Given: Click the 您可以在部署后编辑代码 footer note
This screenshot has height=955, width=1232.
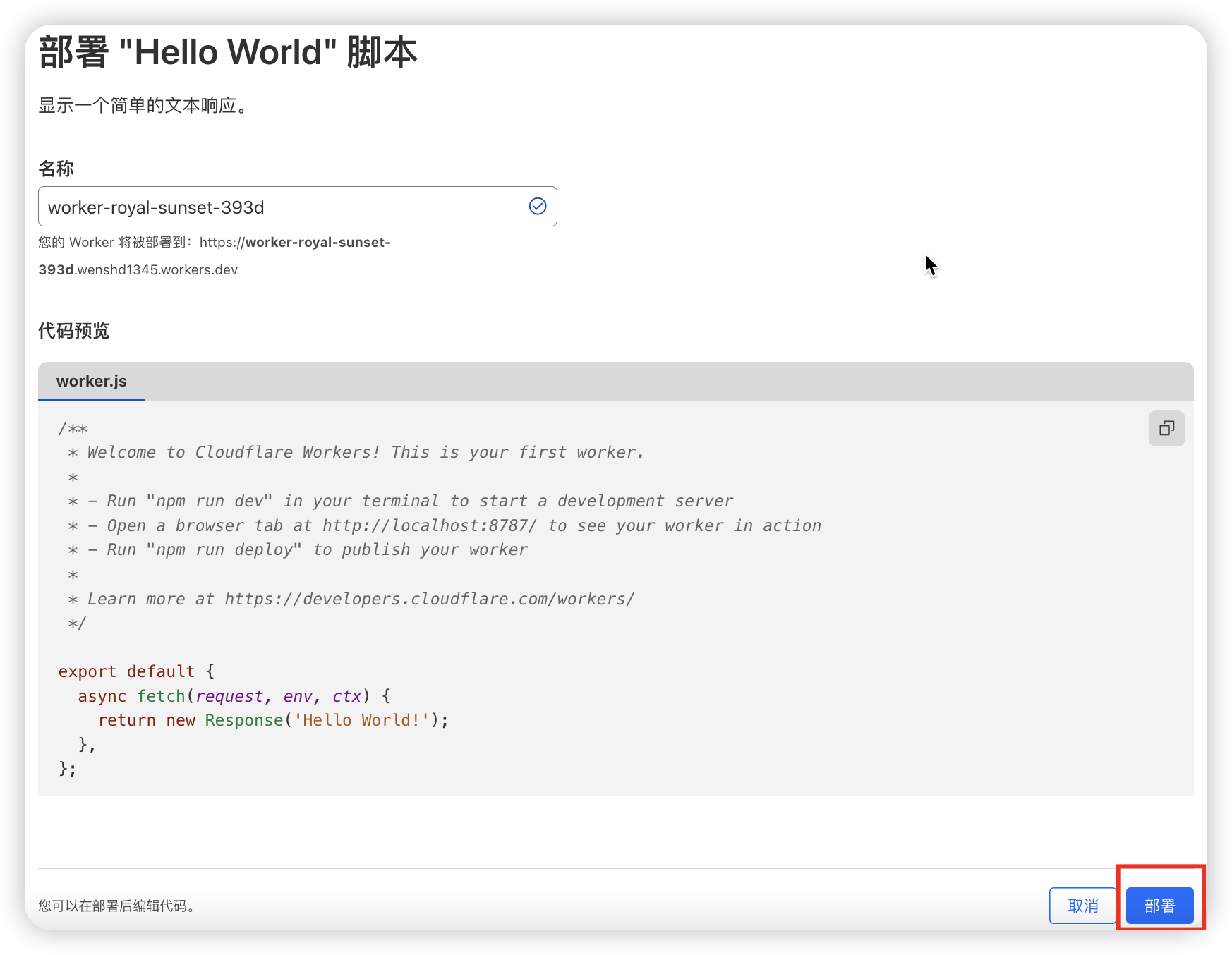Looking at the screenshot, I should pyautogui.click(x=116, y=906).
